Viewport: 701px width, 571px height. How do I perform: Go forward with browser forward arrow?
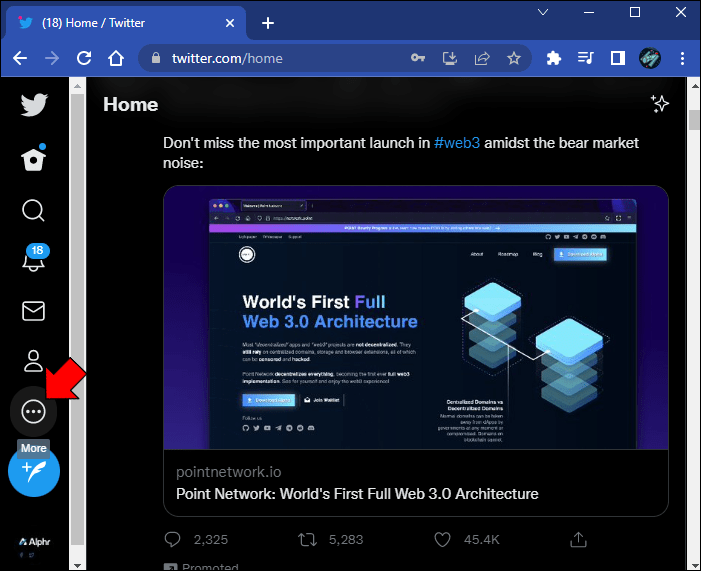click(52, 58)
